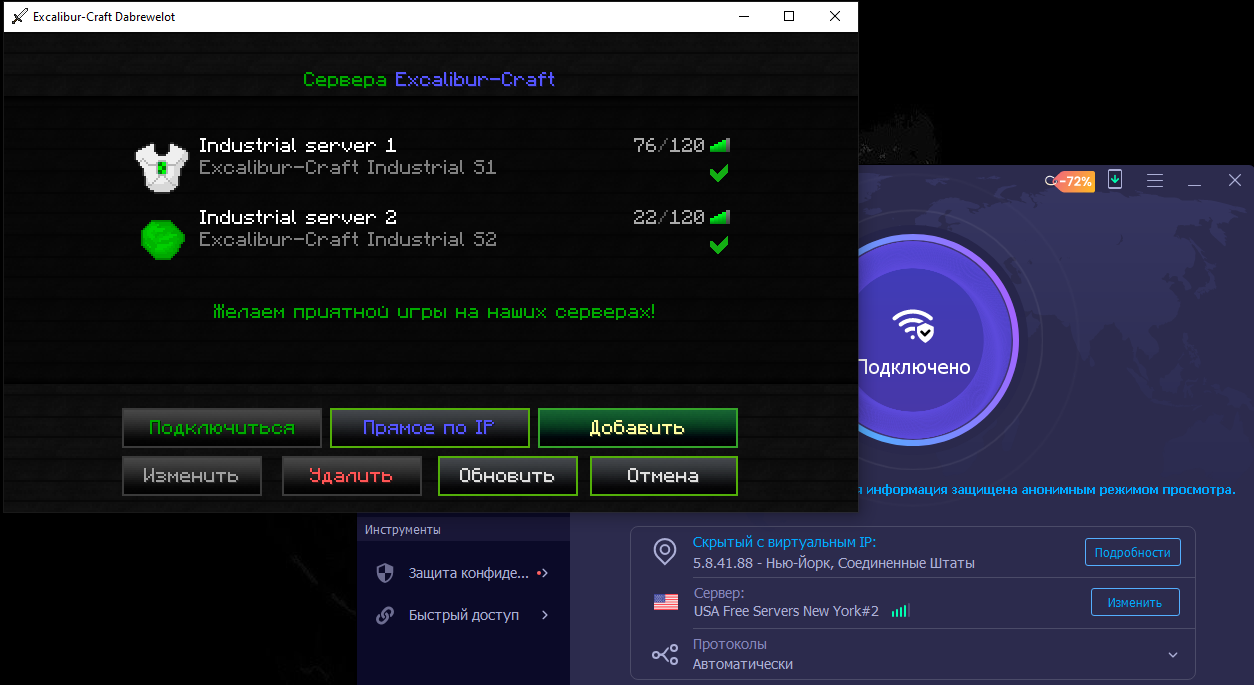Screen dimensions: 1254x685
Task: Click server signal strength bars for New York#2
Action: pyautogui.click(x=900, y=610)
